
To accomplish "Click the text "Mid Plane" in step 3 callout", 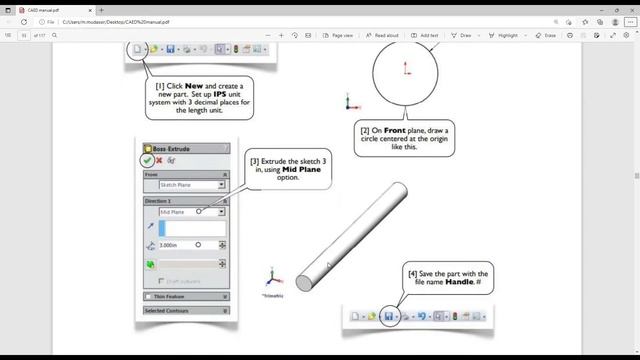I will tap(301, 169).
